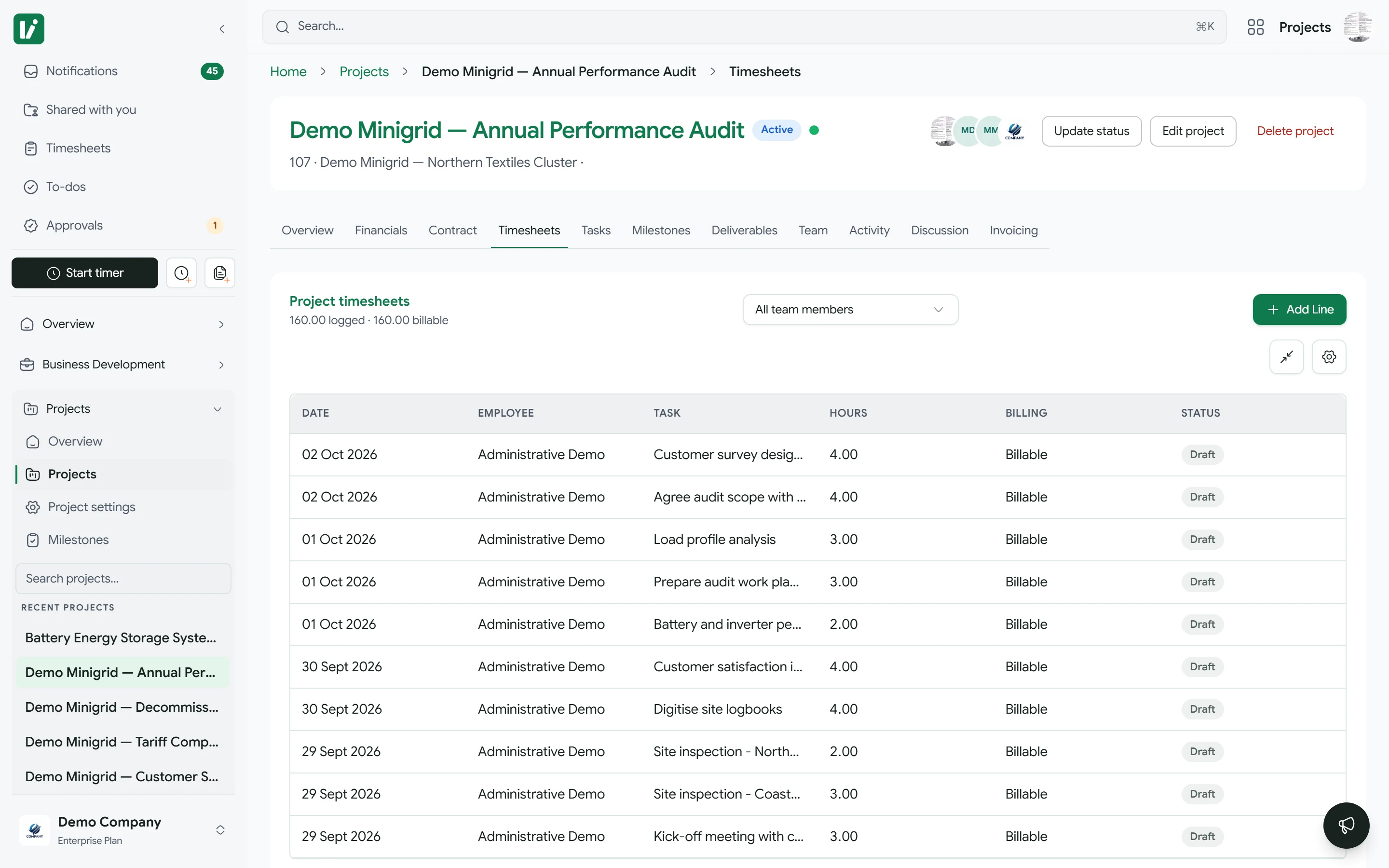Click the Edit project button
Screen dimensions: 1389x868
1193,131
